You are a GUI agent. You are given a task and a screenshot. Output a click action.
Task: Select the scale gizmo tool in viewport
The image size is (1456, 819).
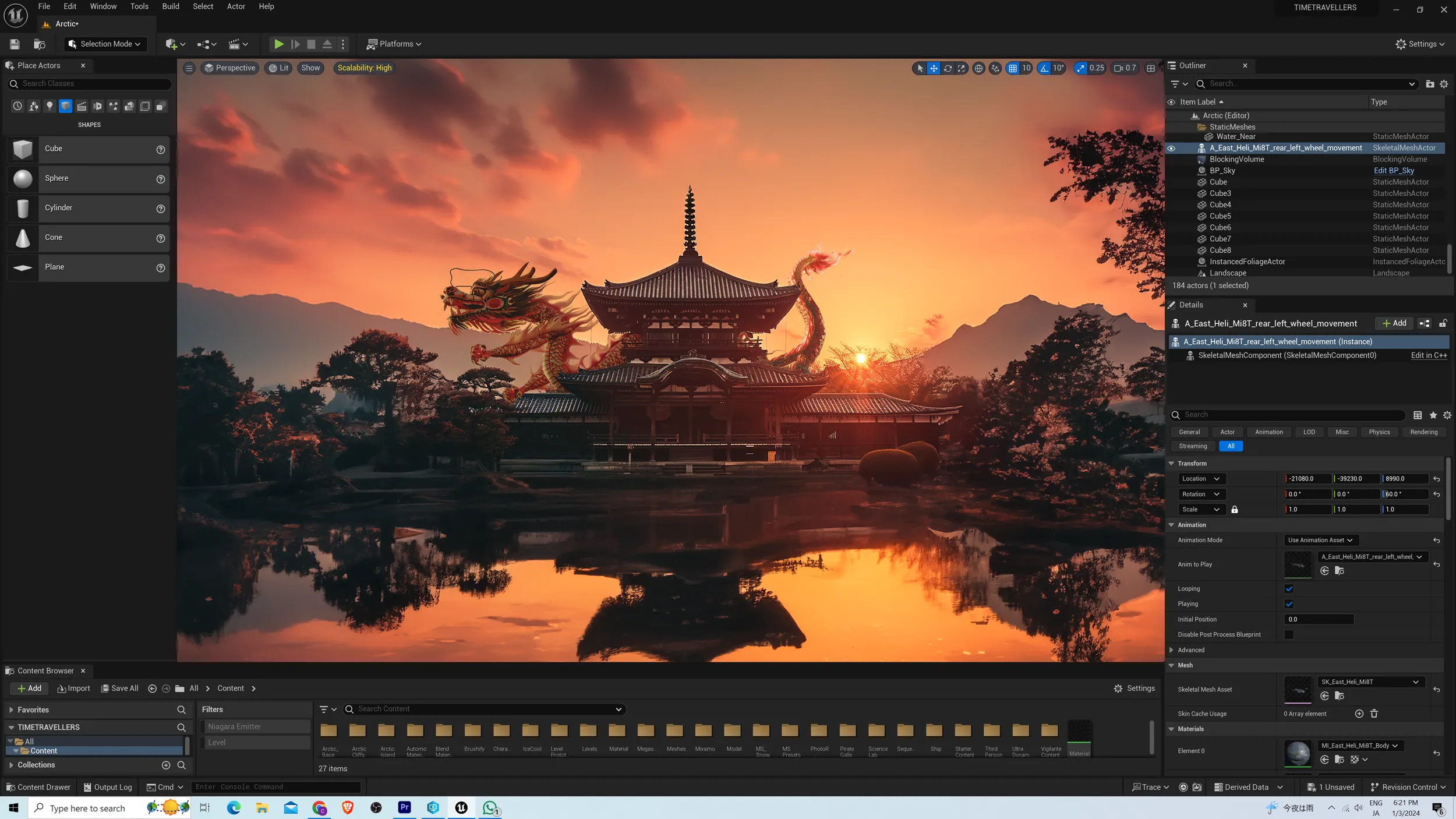[962, 68]
